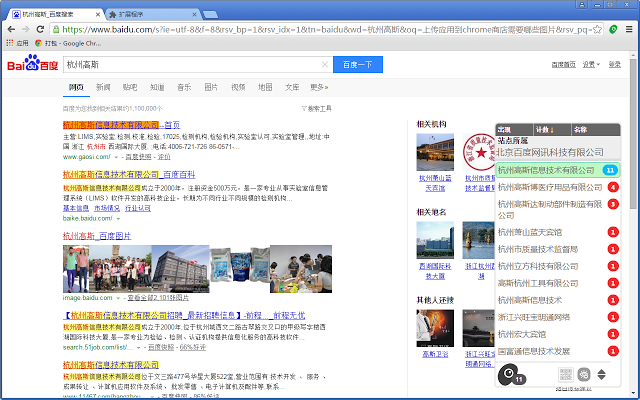This screenshot has width=640, height=400.
Task: Click the QR code icon in extension panel
Action: 565,374
